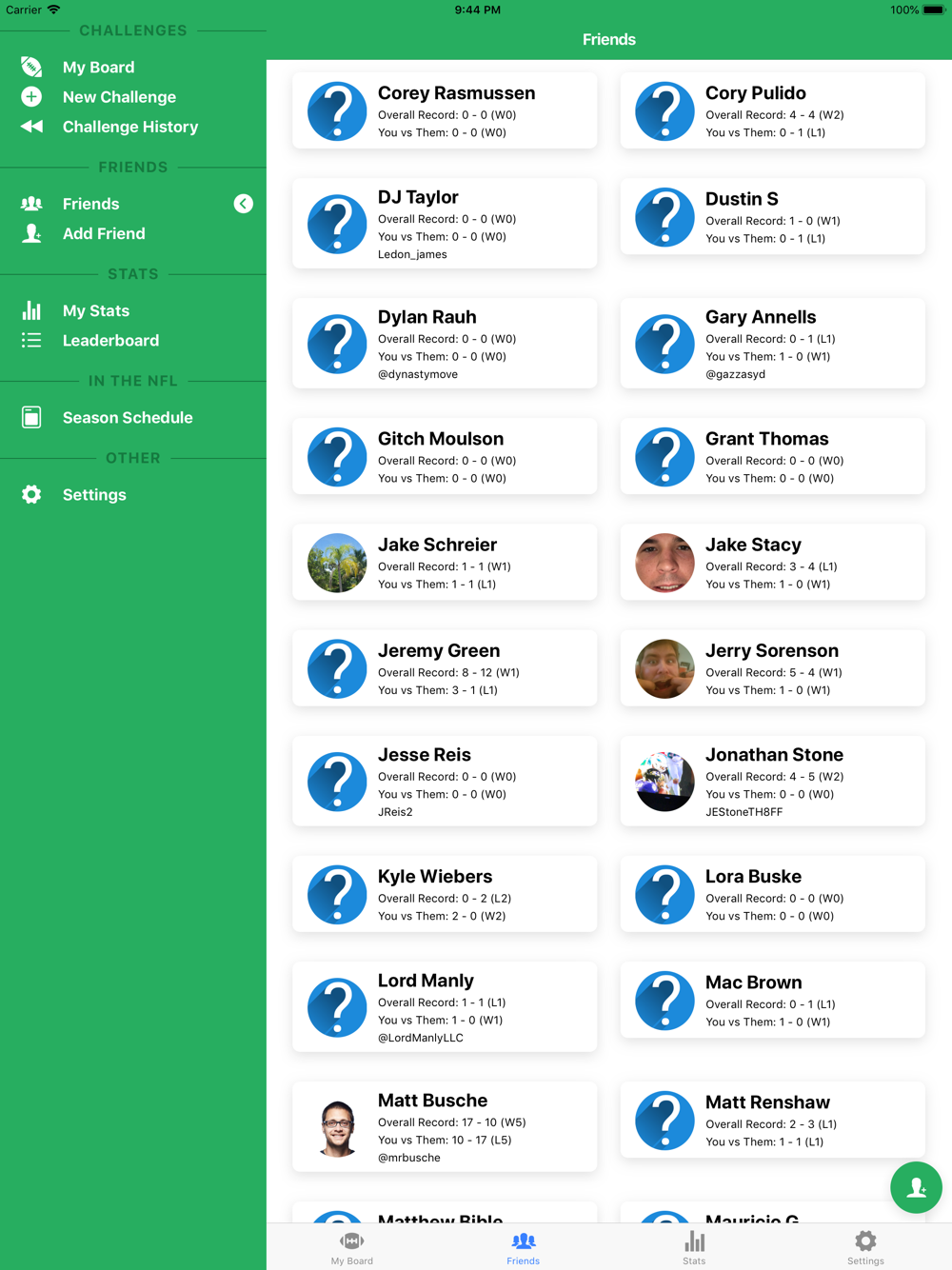The image size is (952, 1270).
Task: Tap the Matt Busche name
Action: point(432,1101)
